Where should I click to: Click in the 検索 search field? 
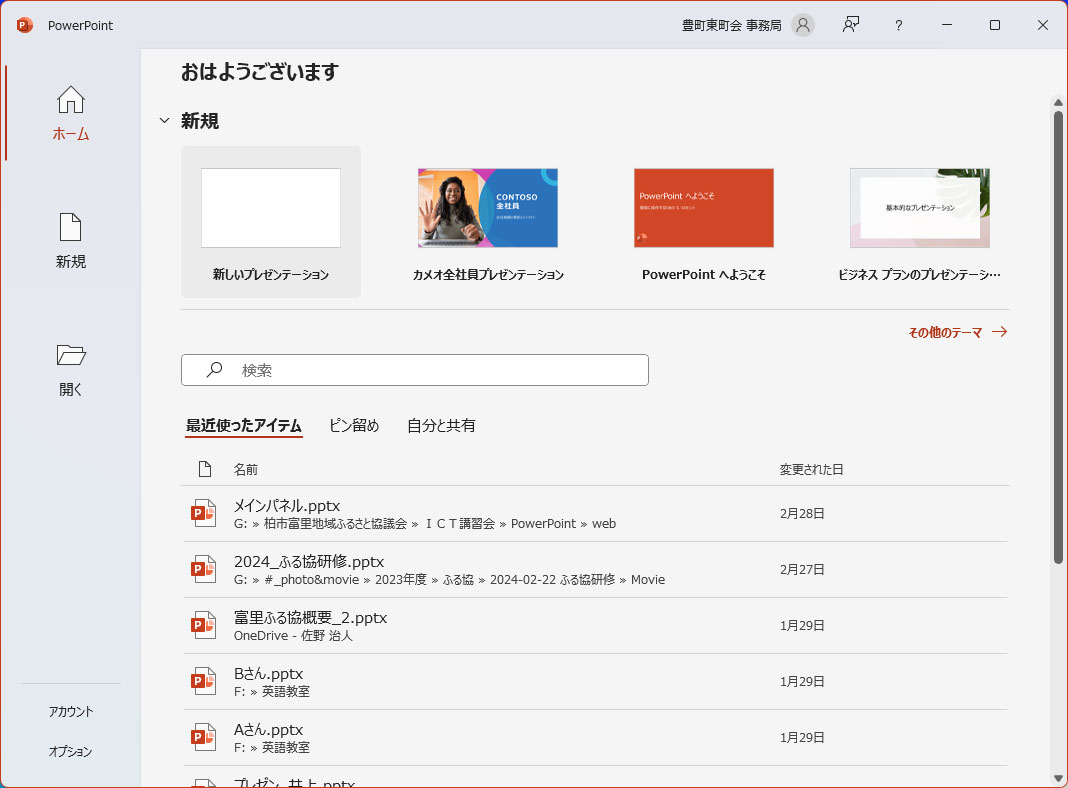point(415,370)
